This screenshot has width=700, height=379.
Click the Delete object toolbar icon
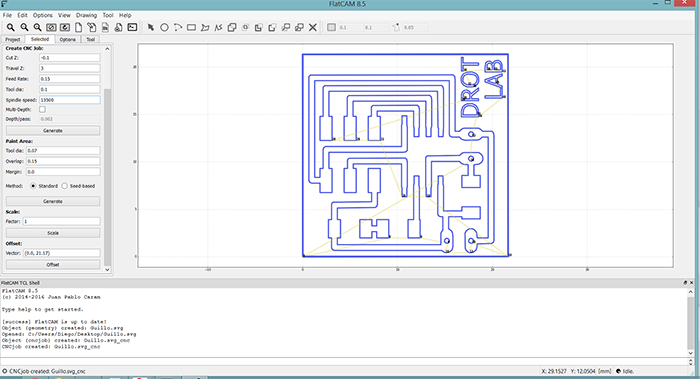(118, 27)
